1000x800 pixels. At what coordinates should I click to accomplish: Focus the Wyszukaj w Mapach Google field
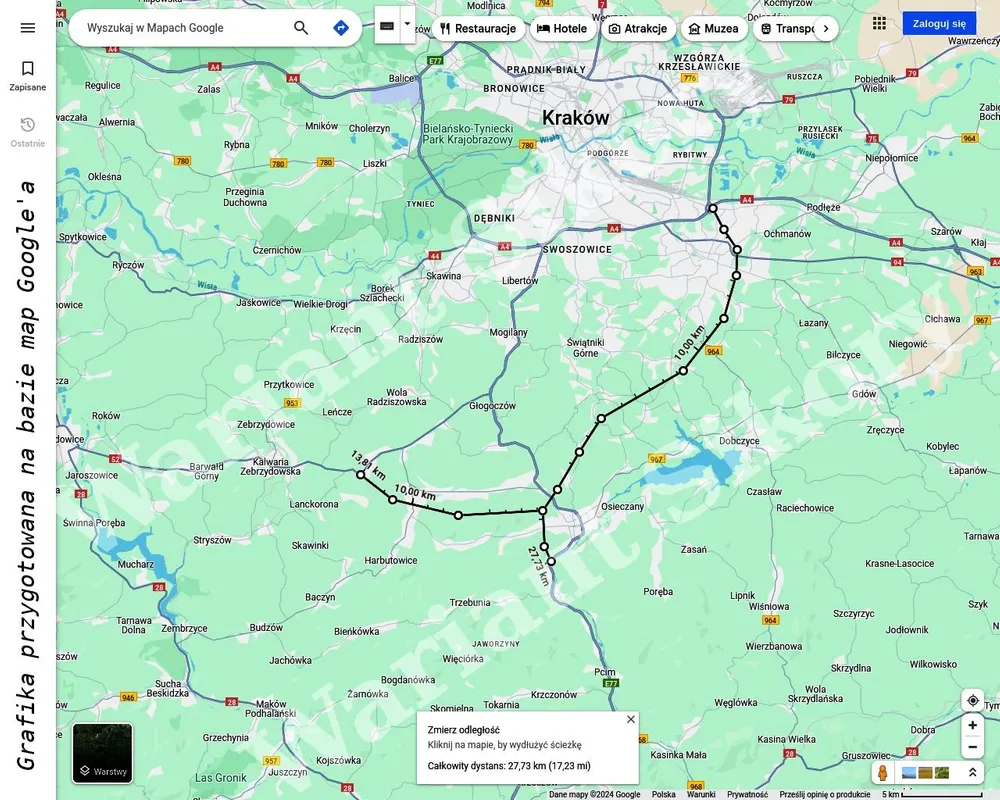tap(185, 28)
